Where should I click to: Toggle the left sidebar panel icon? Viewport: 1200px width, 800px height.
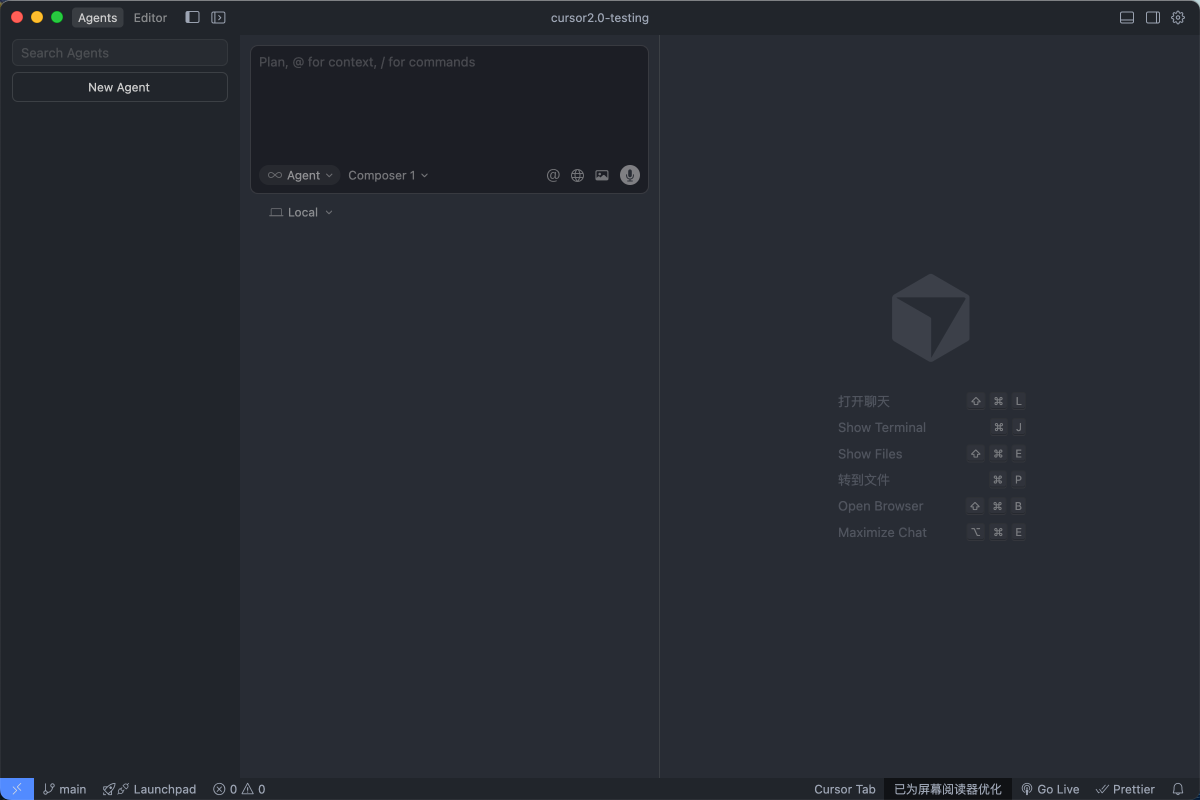(193, 17)
